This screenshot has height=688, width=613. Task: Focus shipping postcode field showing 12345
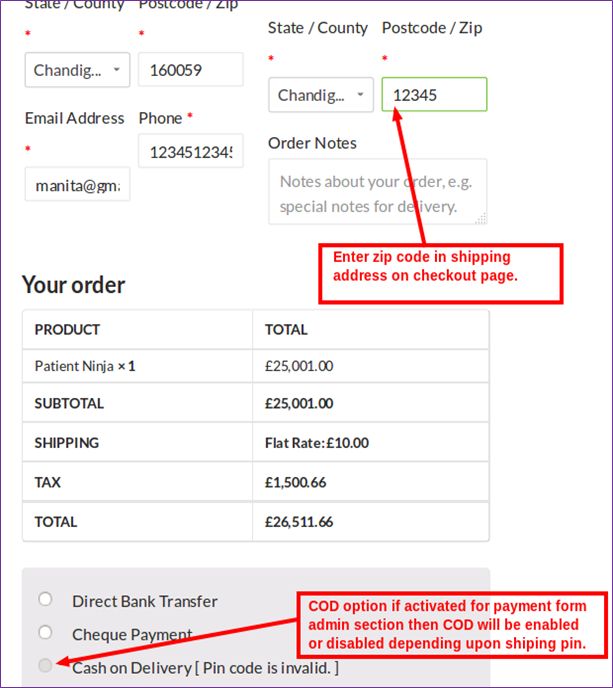pyautogui.click(x=434, y=95)
